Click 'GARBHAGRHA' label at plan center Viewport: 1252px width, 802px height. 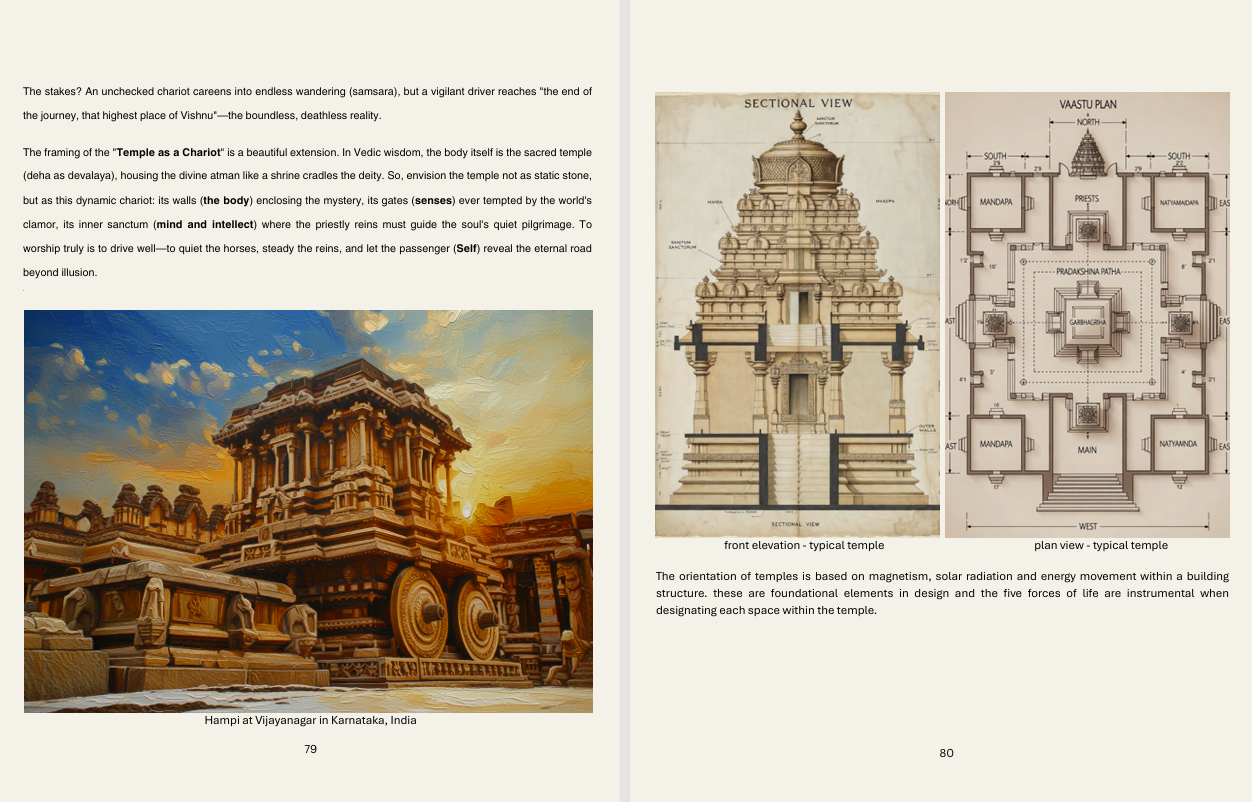pos(1087,324)
